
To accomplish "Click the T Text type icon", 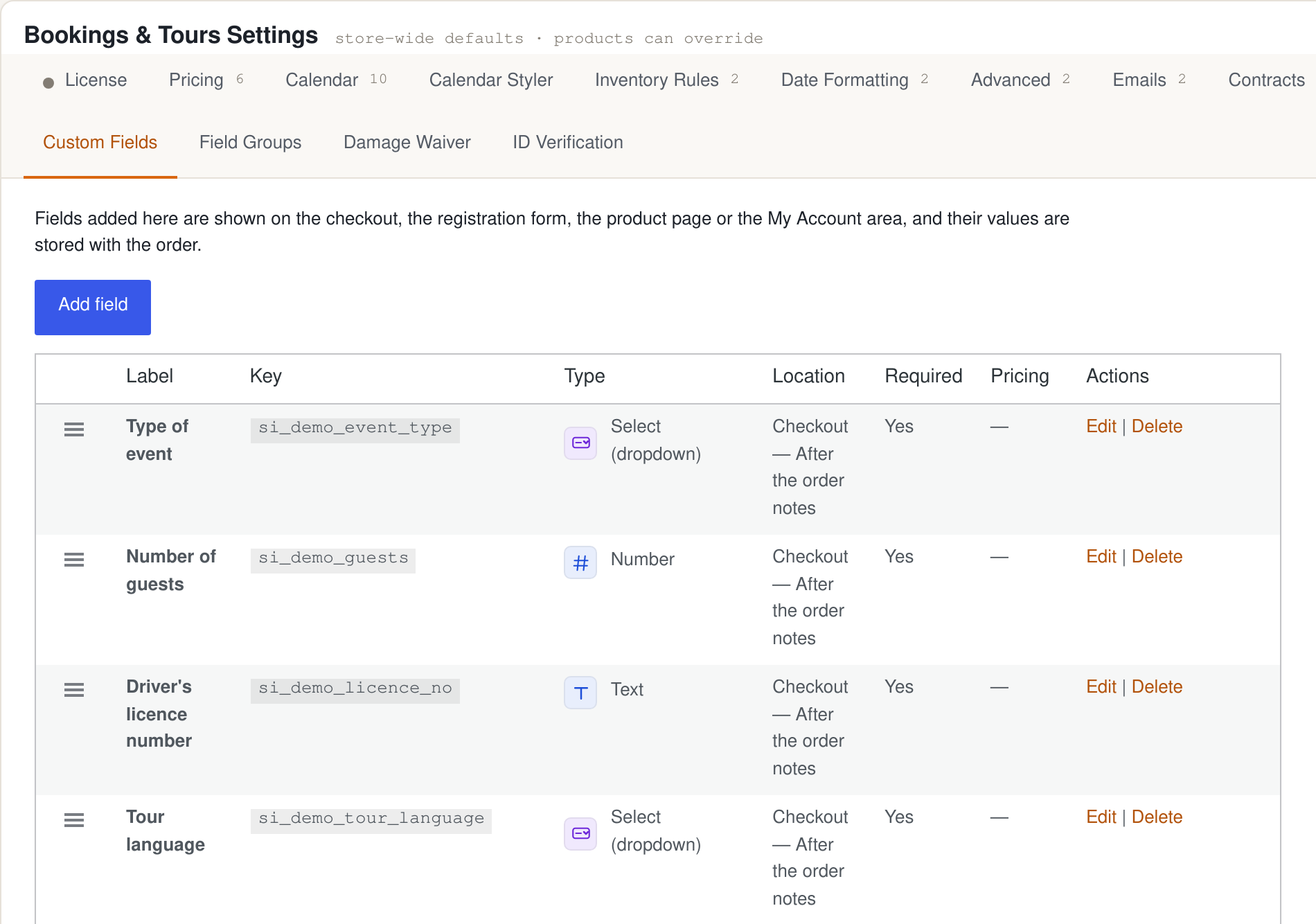I will click(580, 693).
